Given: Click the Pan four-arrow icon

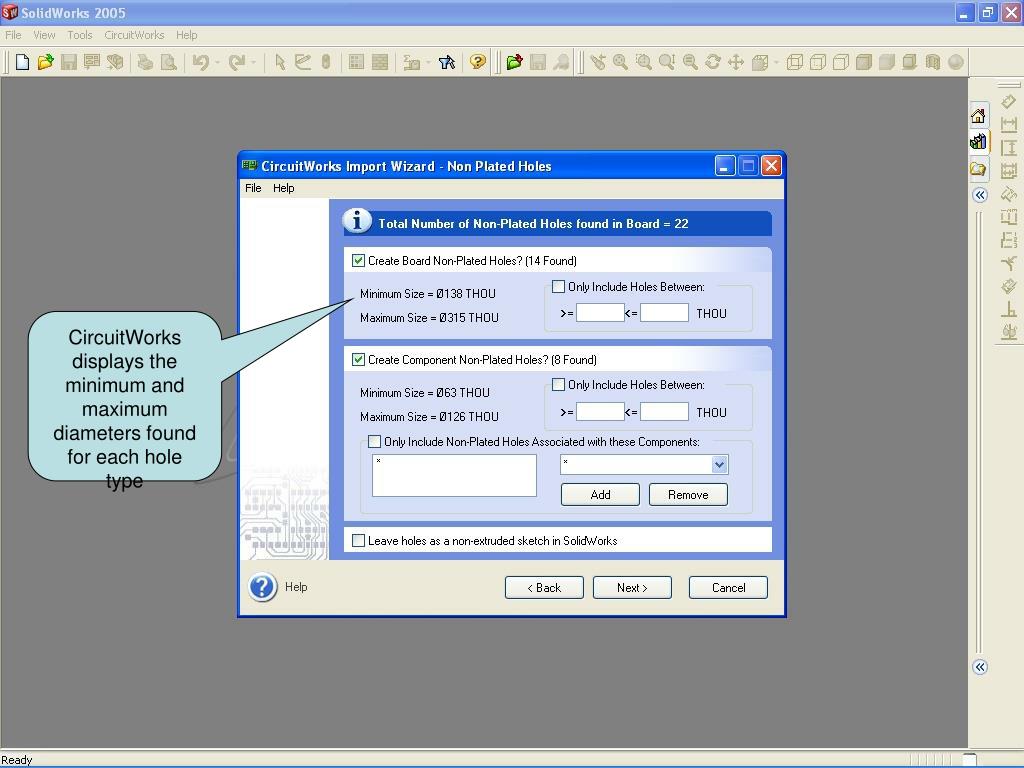Looking at the screenshot, I should (x=736, y=62).
